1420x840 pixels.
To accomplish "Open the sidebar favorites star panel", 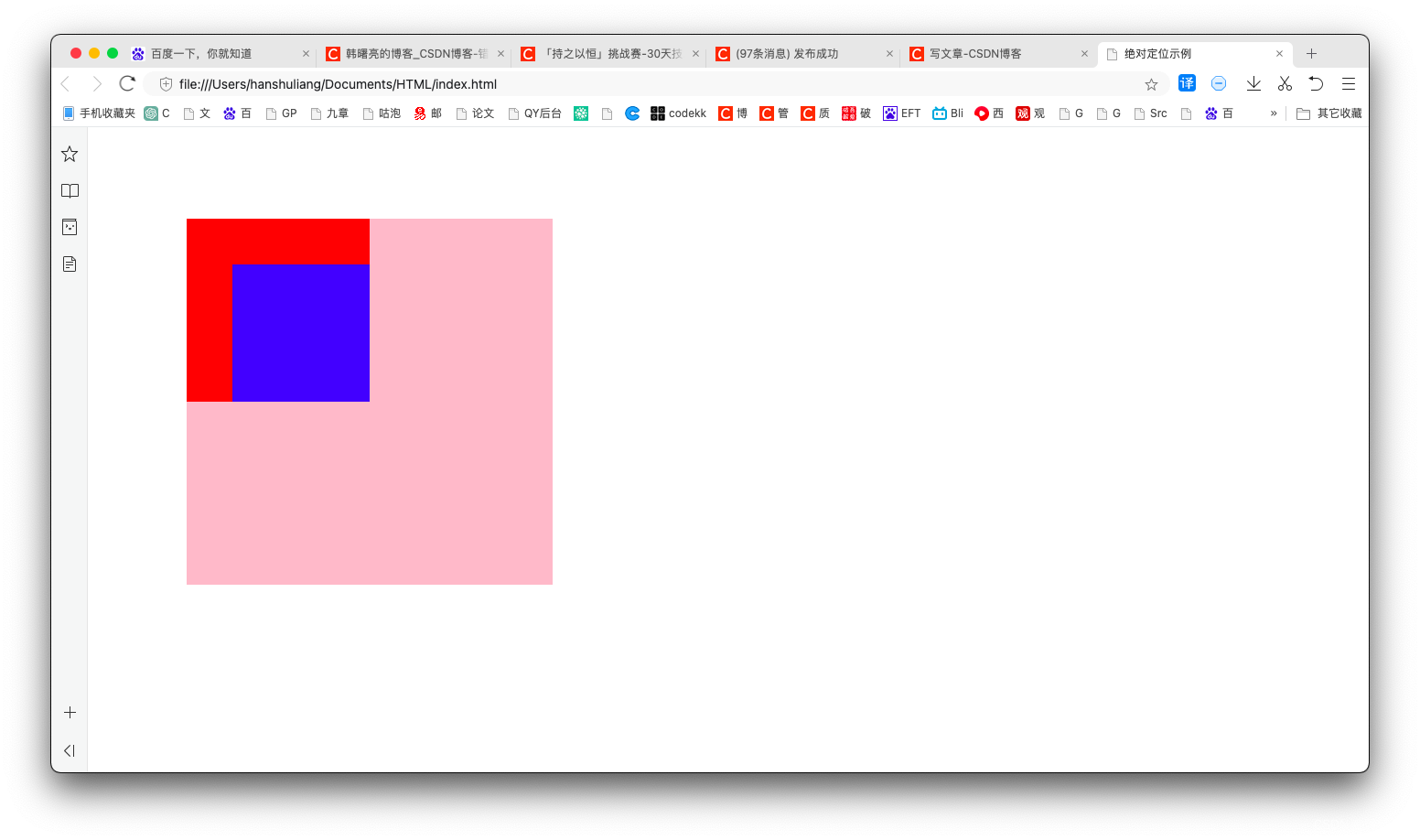I will 70,154.
